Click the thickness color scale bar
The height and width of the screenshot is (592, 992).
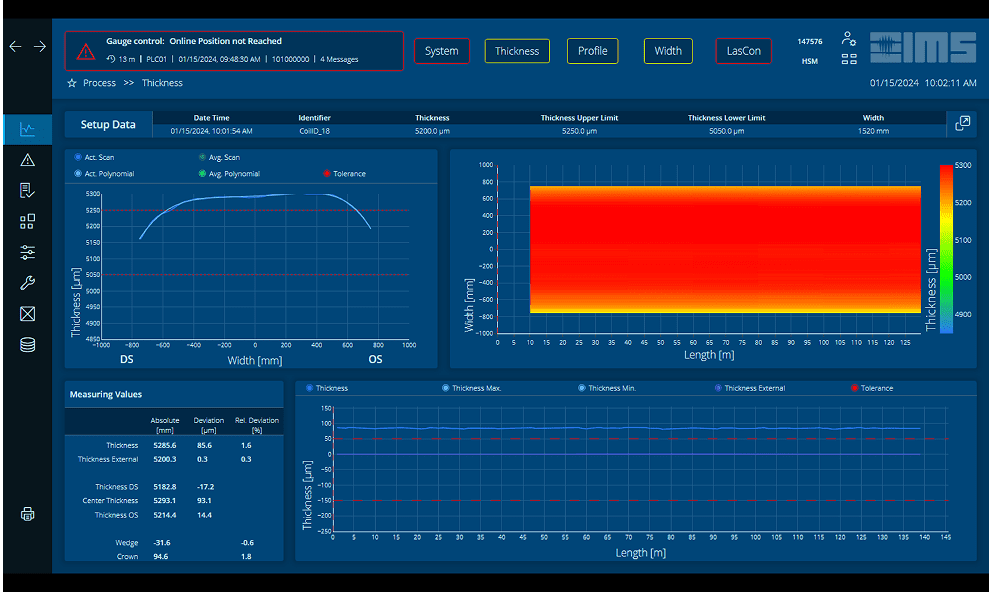point(946,247)
